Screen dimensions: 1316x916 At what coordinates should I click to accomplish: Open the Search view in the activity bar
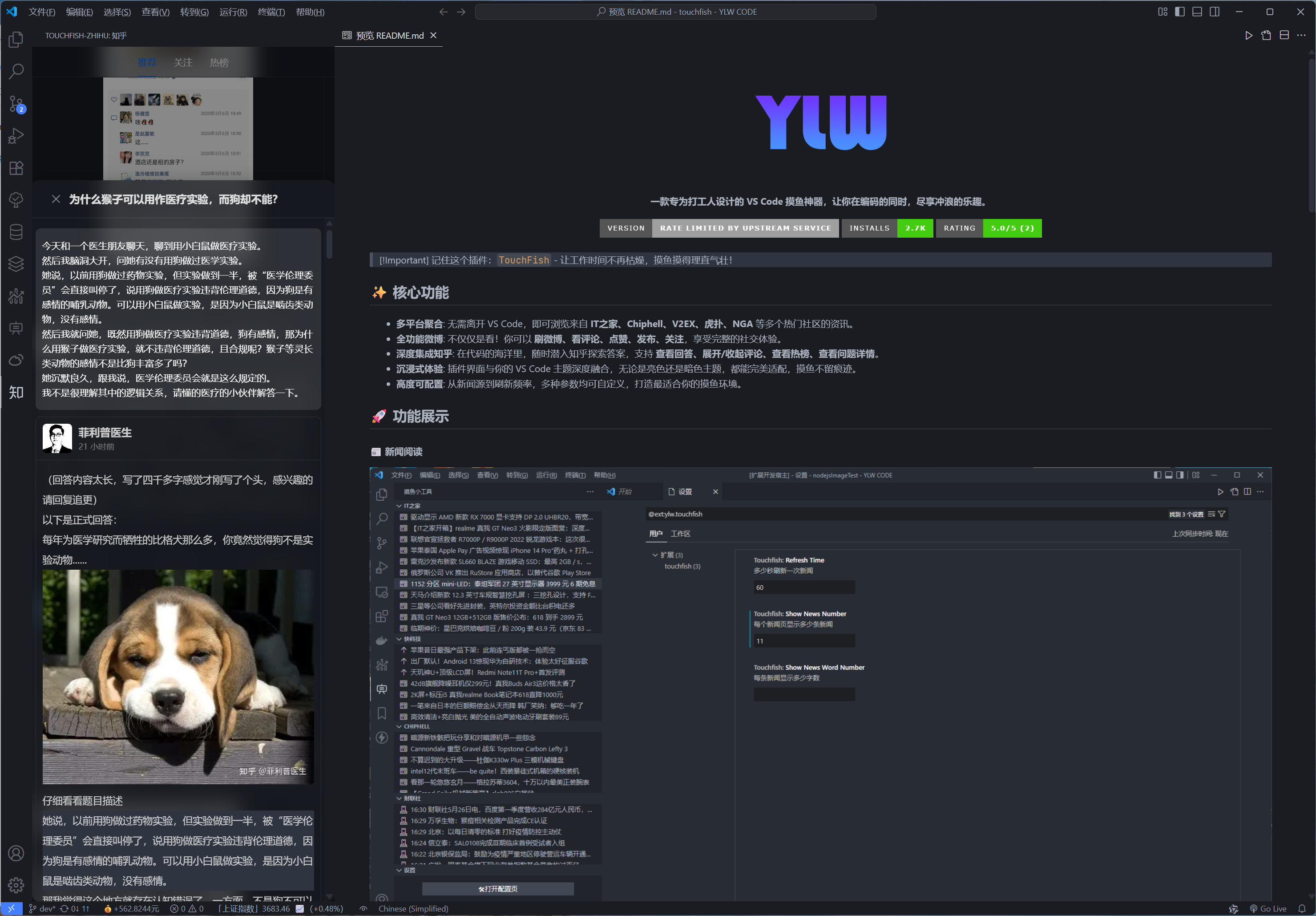coord(16,72)
